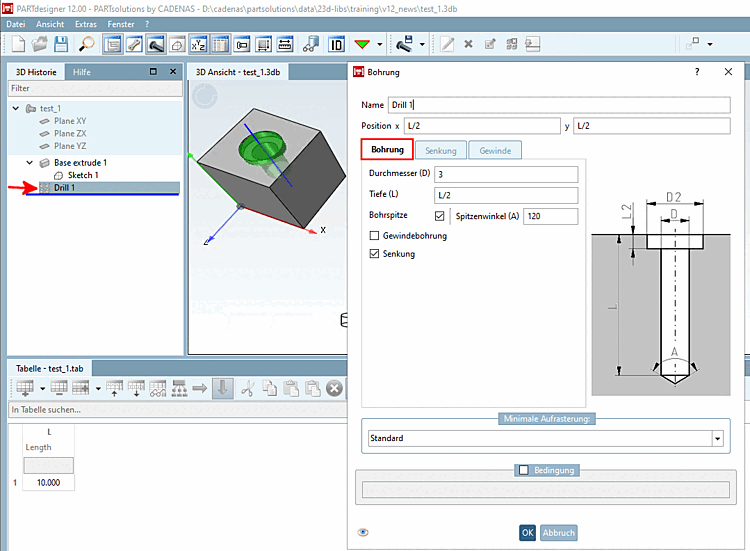
Task: Click the scissors cut icon in table toolbar
Action: (248, 388)
